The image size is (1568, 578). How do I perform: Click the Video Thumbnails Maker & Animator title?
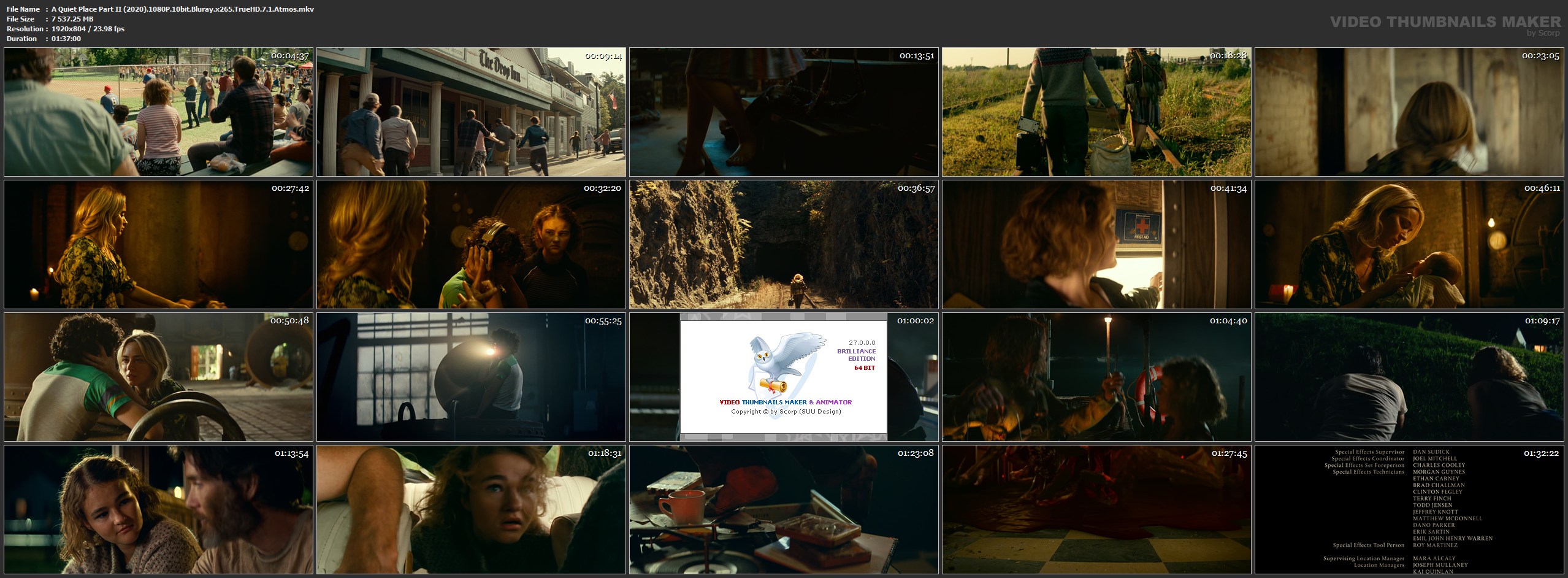[785, 403]
